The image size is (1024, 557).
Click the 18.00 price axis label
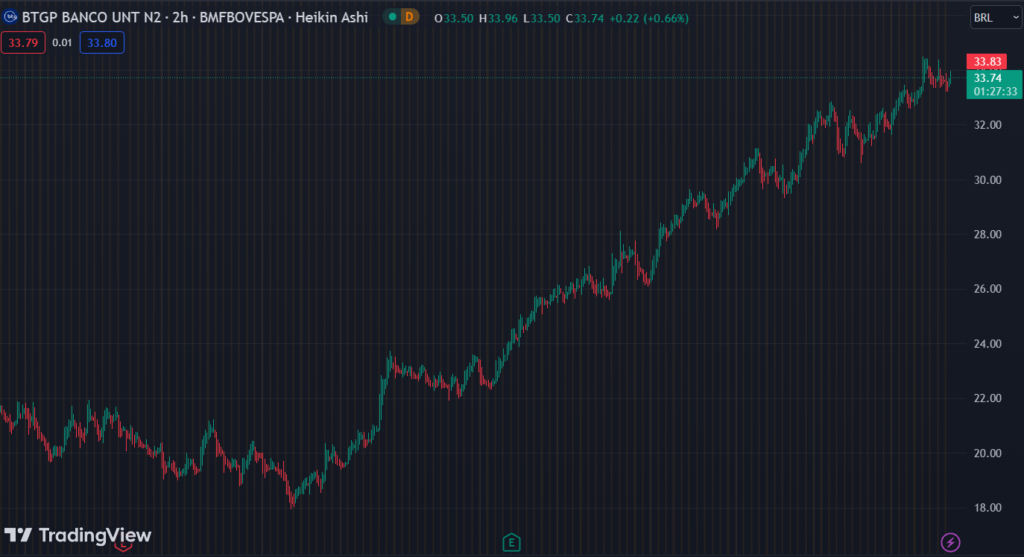click(x=987, y=507)
